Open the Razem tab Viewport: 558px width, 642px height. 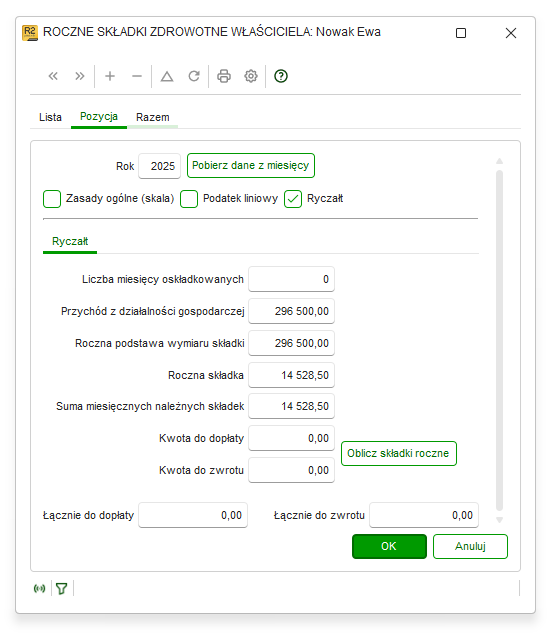pyautogui.click(x=153, y=118)
